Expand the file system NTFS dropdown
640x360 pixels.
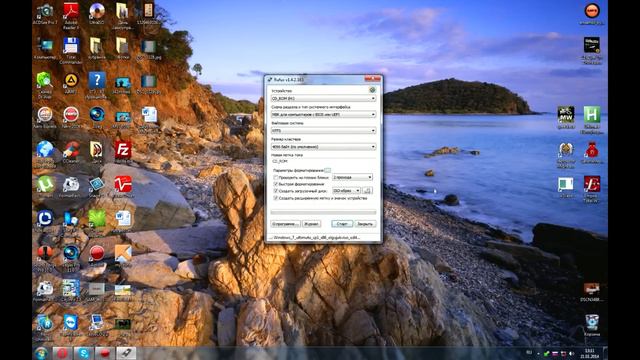point(323,131)
